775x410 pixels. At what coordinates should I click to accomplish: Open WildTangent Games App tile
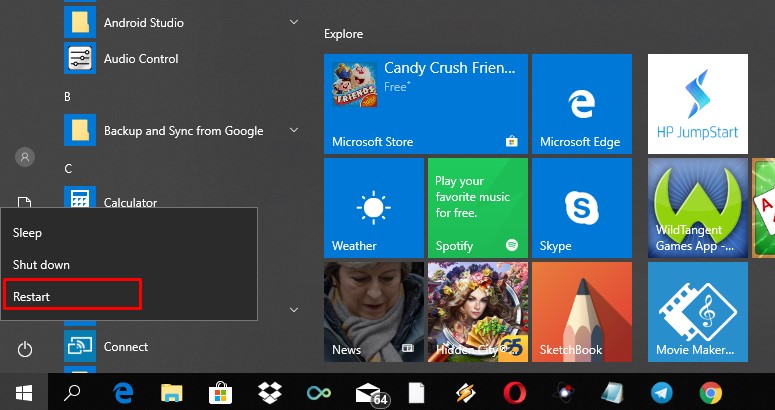point(697,208)
